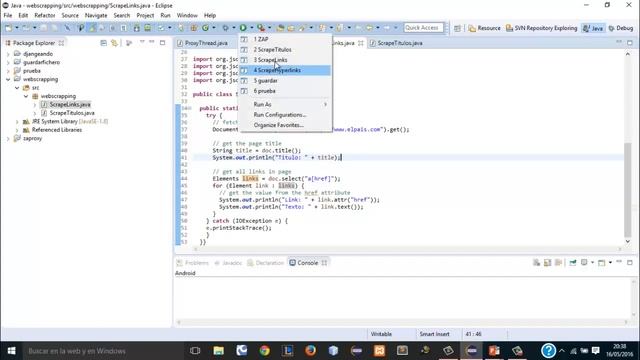This screenshot has width=640, height=360.
Task: Minimize the Package Explorer view
Action: tap(152, 42)
